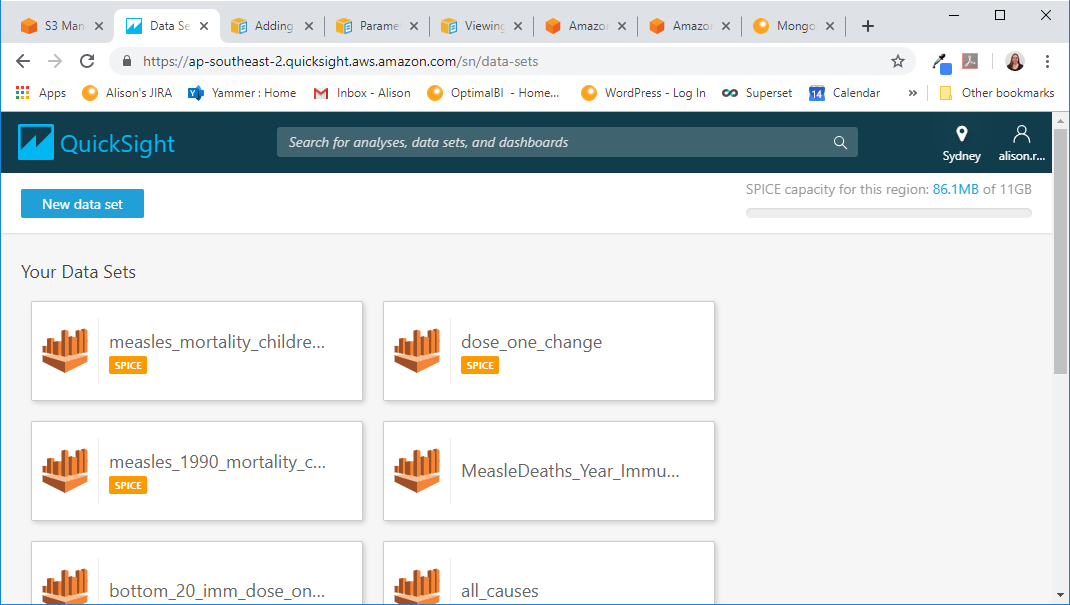Click the PDF extension icon
Viewport: 1070px width, 605px height.
[x=970, y=61]
